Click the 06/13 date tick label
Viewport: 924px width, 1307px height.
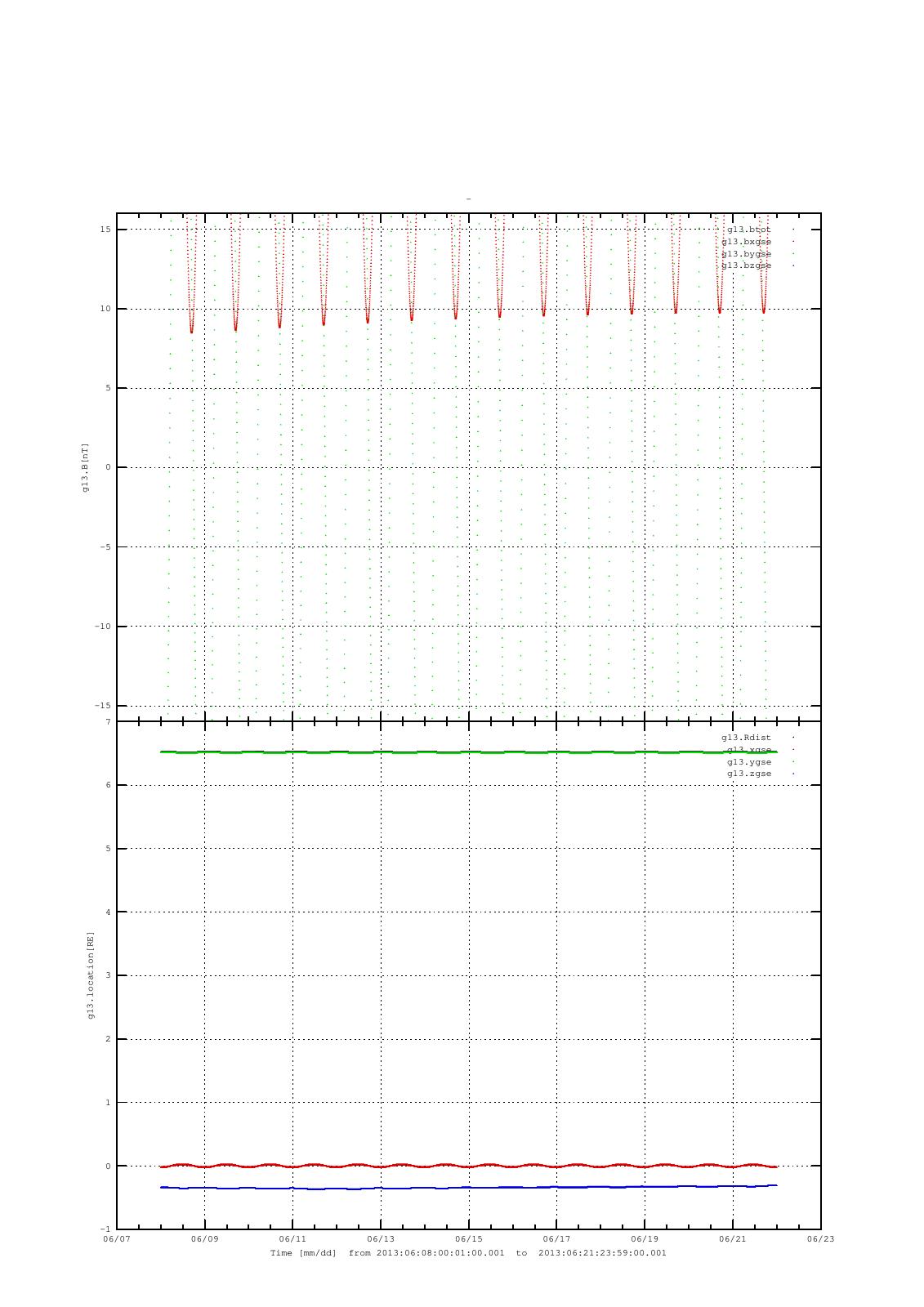[x=381, y=1239]
